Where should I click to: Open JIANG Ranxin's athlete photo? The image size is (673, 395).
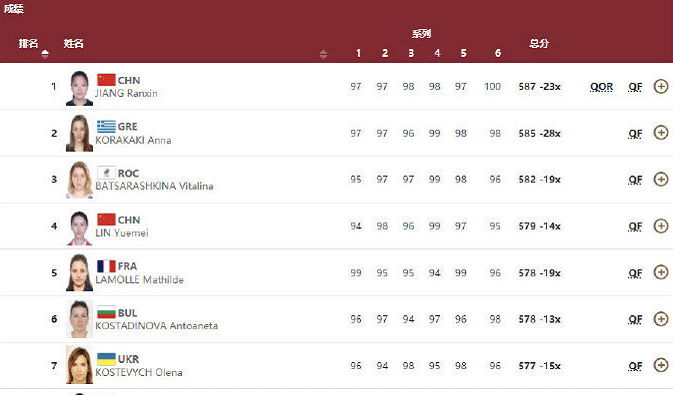pos(79,88)
